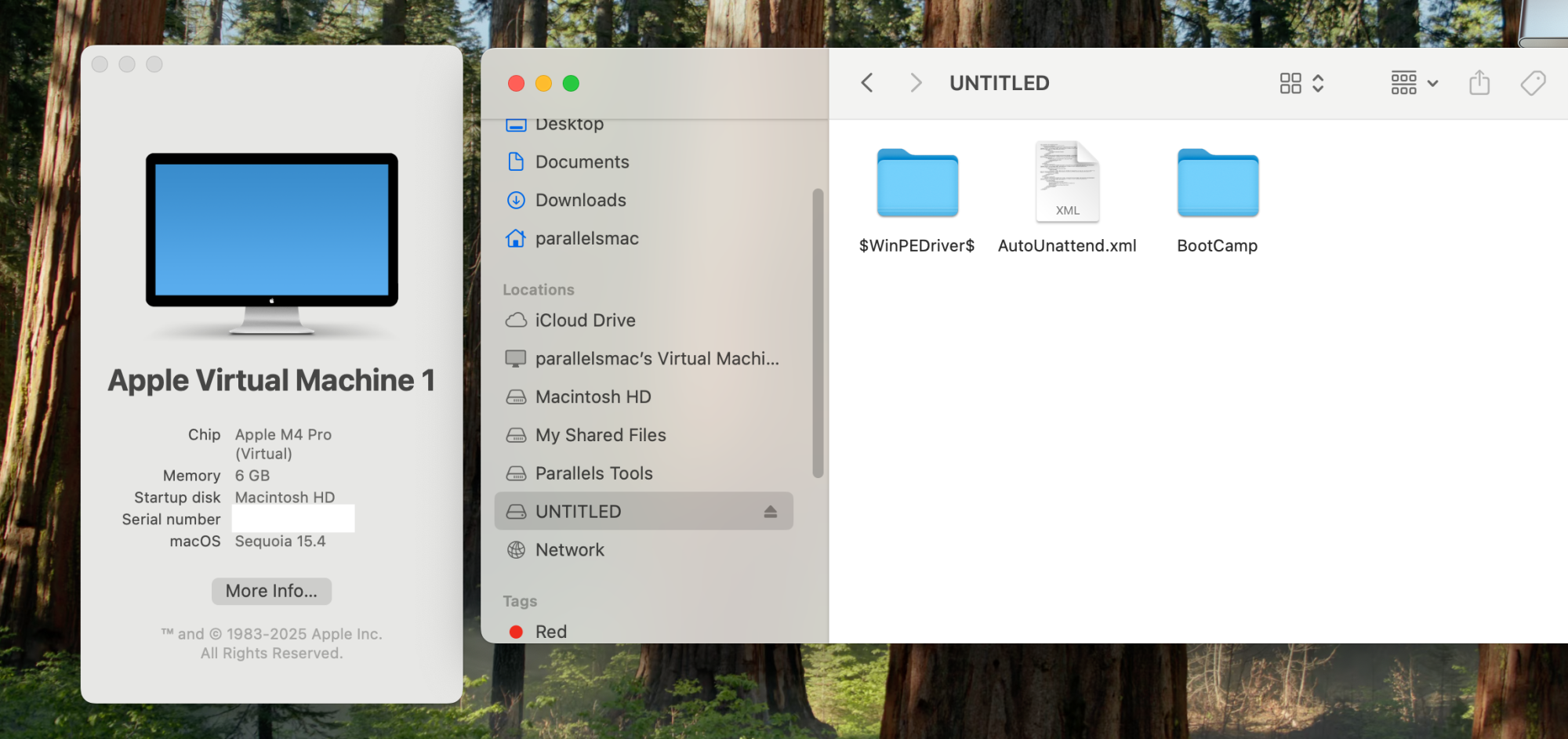Viewport: 1568px width, 739px height.
Task: Open Downloads in the Finder sidebar
Action: 644,201
